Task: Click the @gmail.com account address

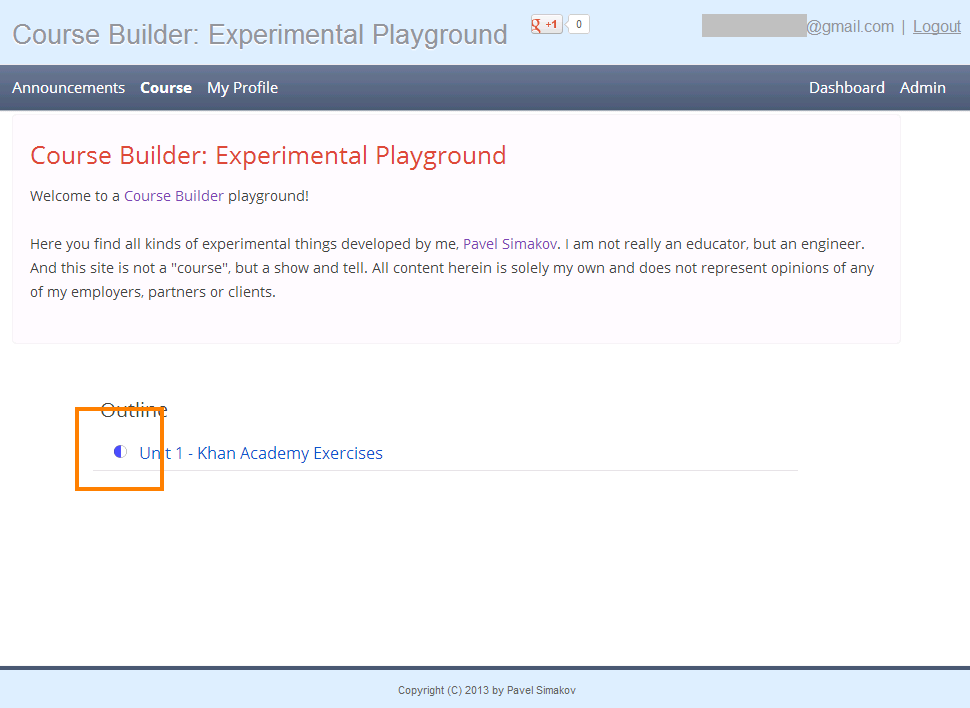Action: coord(850,27)
